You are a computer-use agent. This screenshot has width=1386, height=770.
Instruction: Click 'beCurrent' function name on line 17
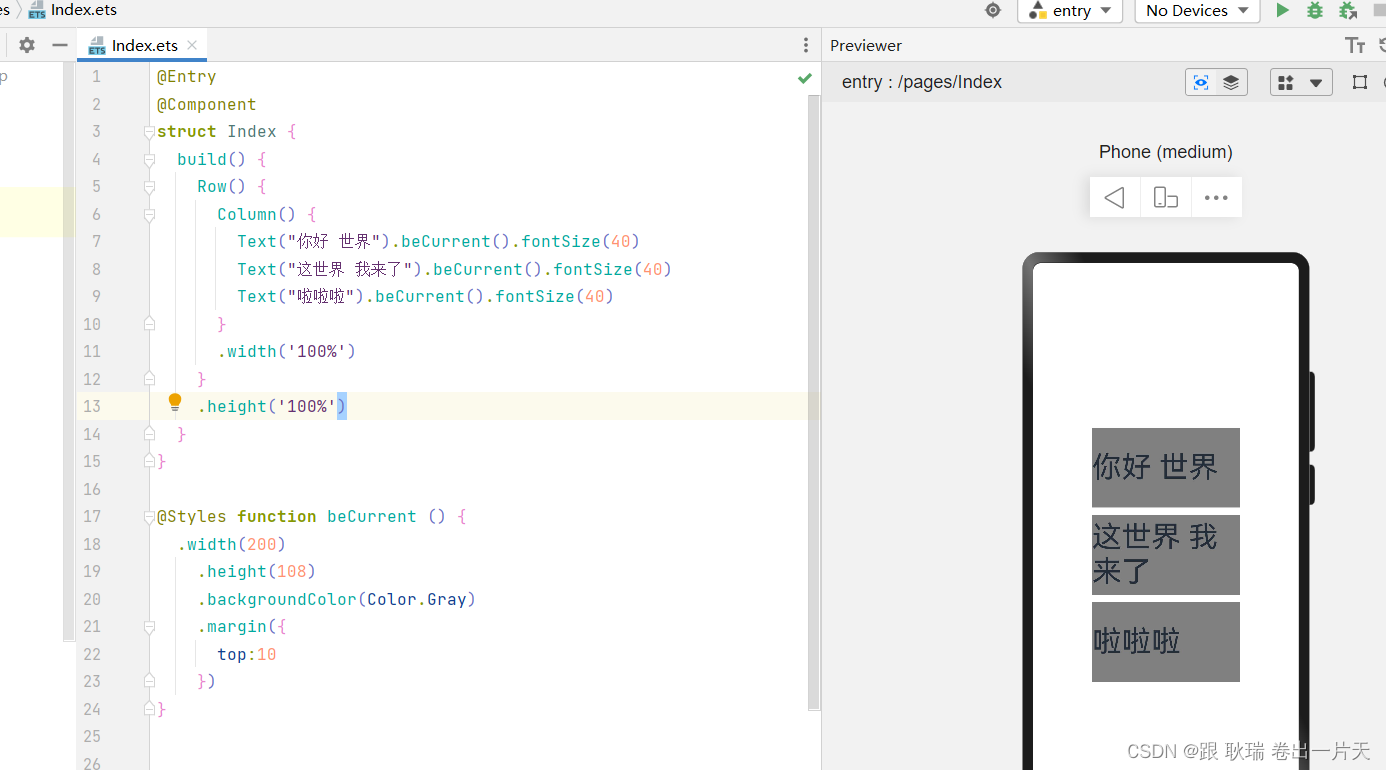pyautogui.click(x=372, y=517)
